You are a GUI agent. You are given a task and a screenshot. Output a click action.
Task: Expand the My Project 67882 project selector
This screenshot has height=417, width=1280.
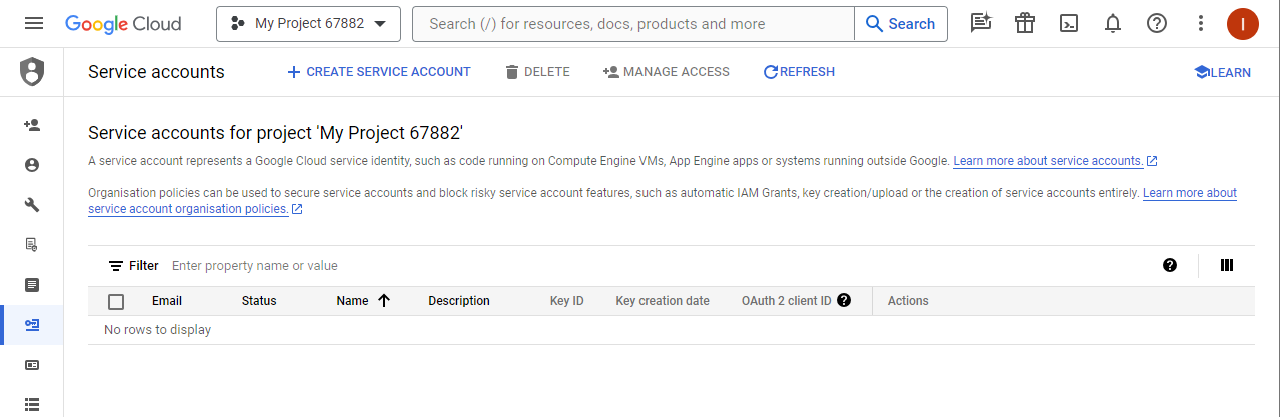tap(308, 24)
